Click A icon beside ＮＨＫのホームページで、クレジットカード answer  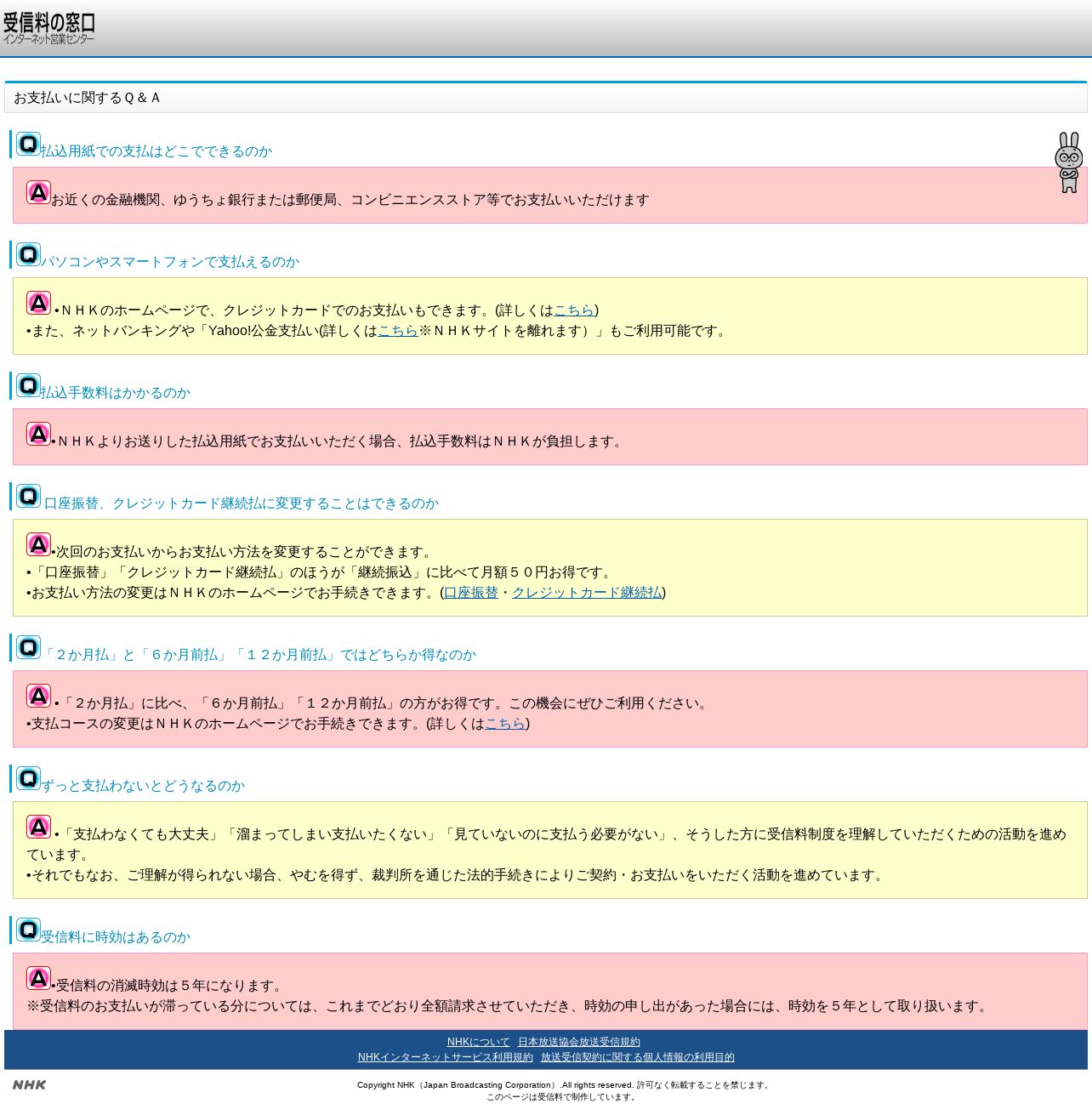point(38,303)
